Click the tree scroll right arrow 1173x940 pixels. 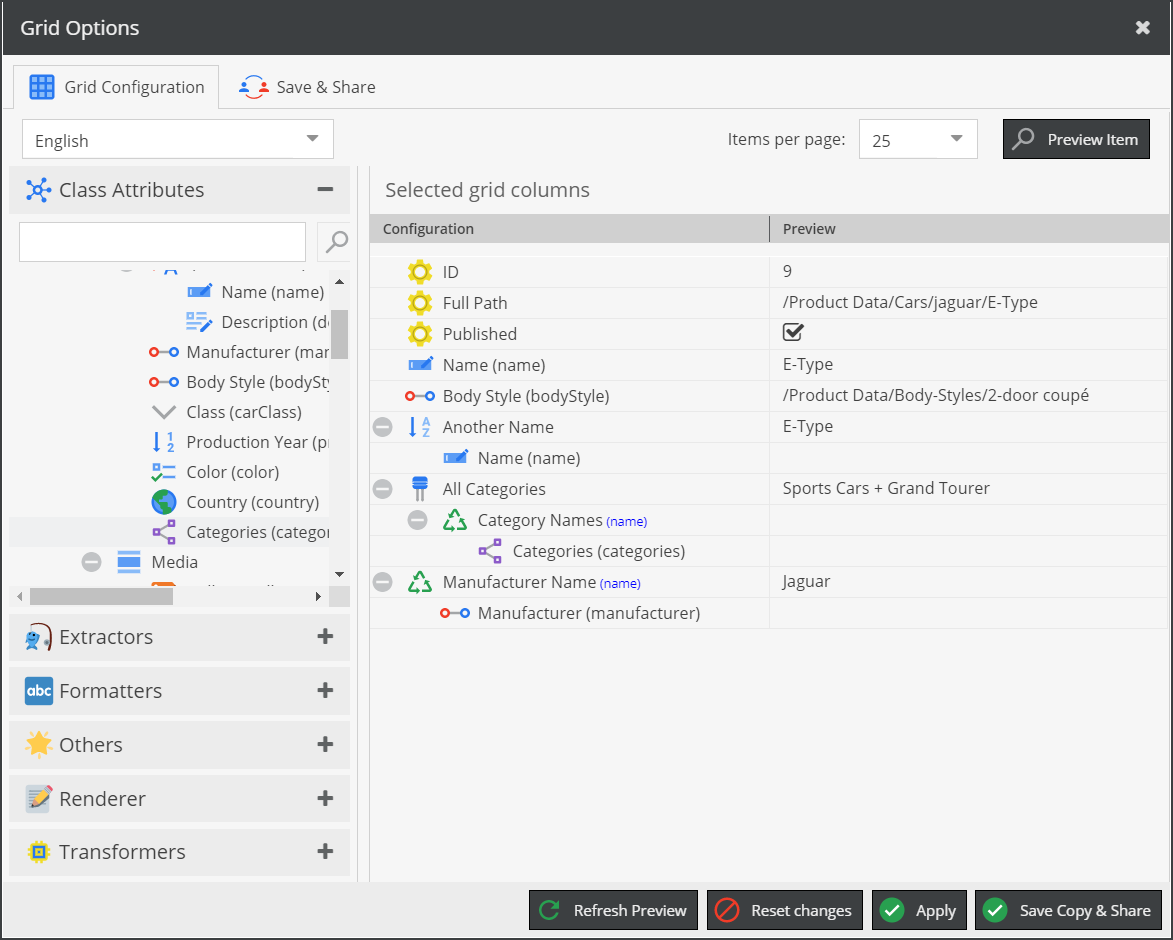319,596
